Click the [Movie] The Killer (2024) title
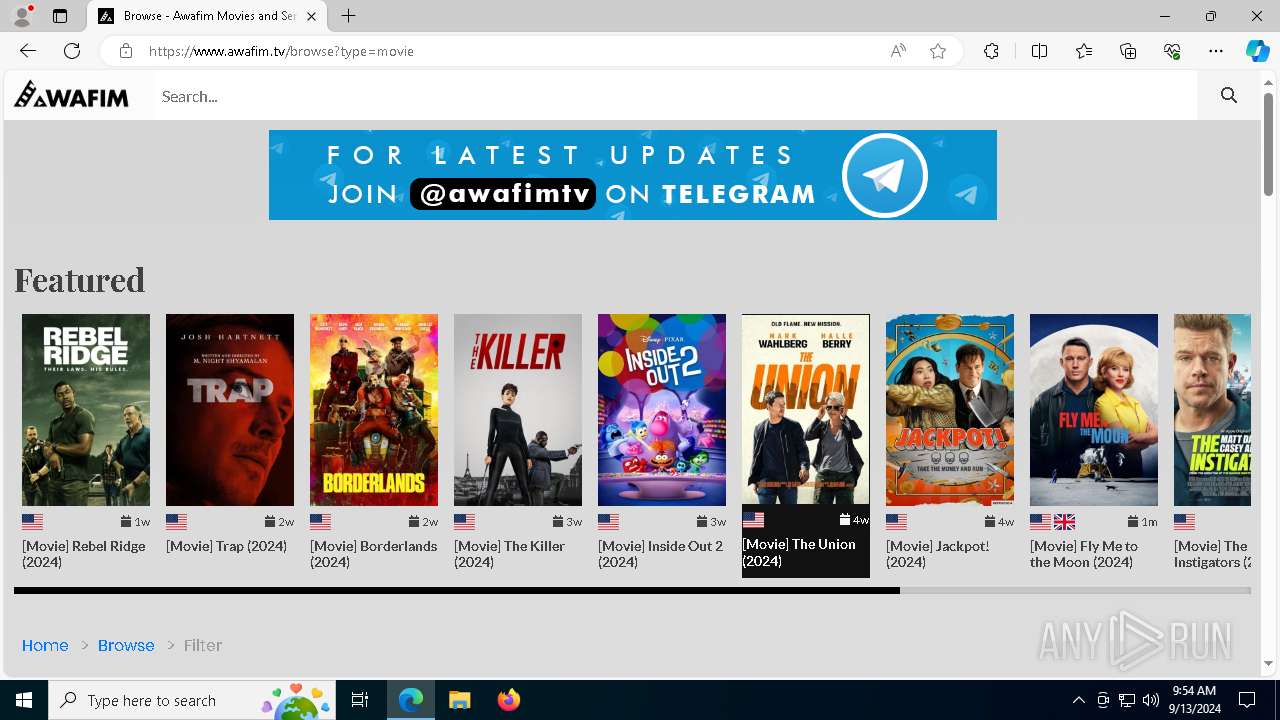The height and width of the screenshot is (720, 1280). pos(509,554)
